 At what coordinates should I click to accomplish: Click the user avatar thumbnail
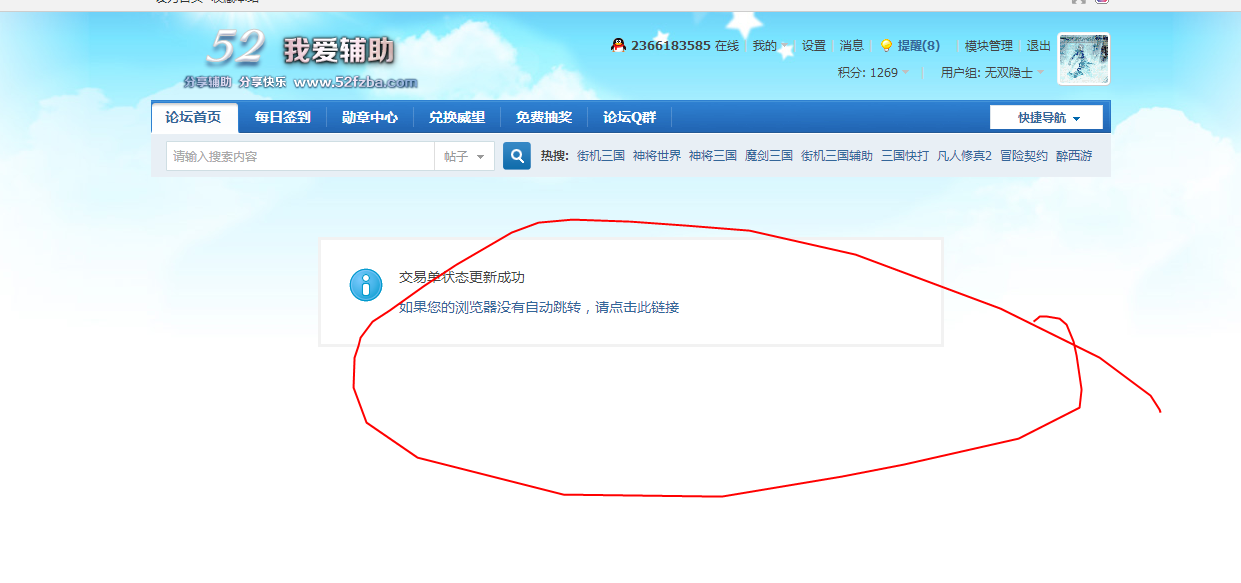click(1084, 58)
